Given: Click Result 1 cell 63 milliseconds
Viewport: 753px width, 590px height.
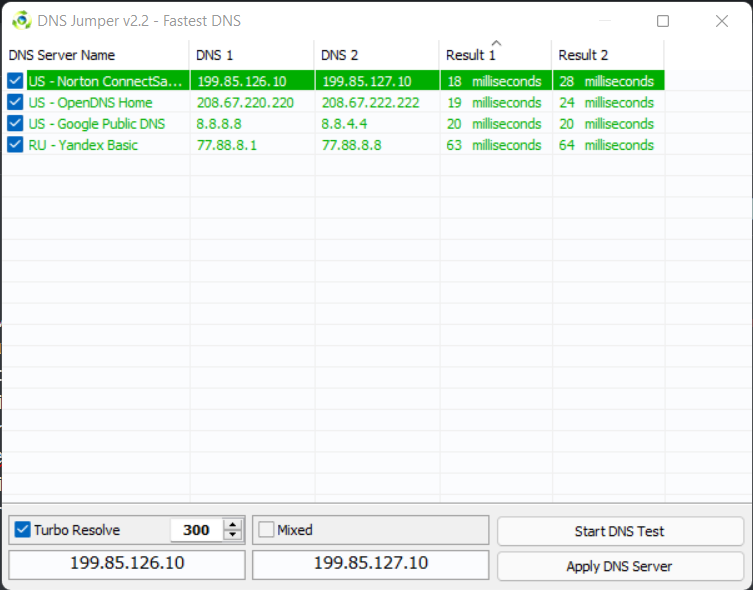Looking at the screenshot, I should point(494,145).
